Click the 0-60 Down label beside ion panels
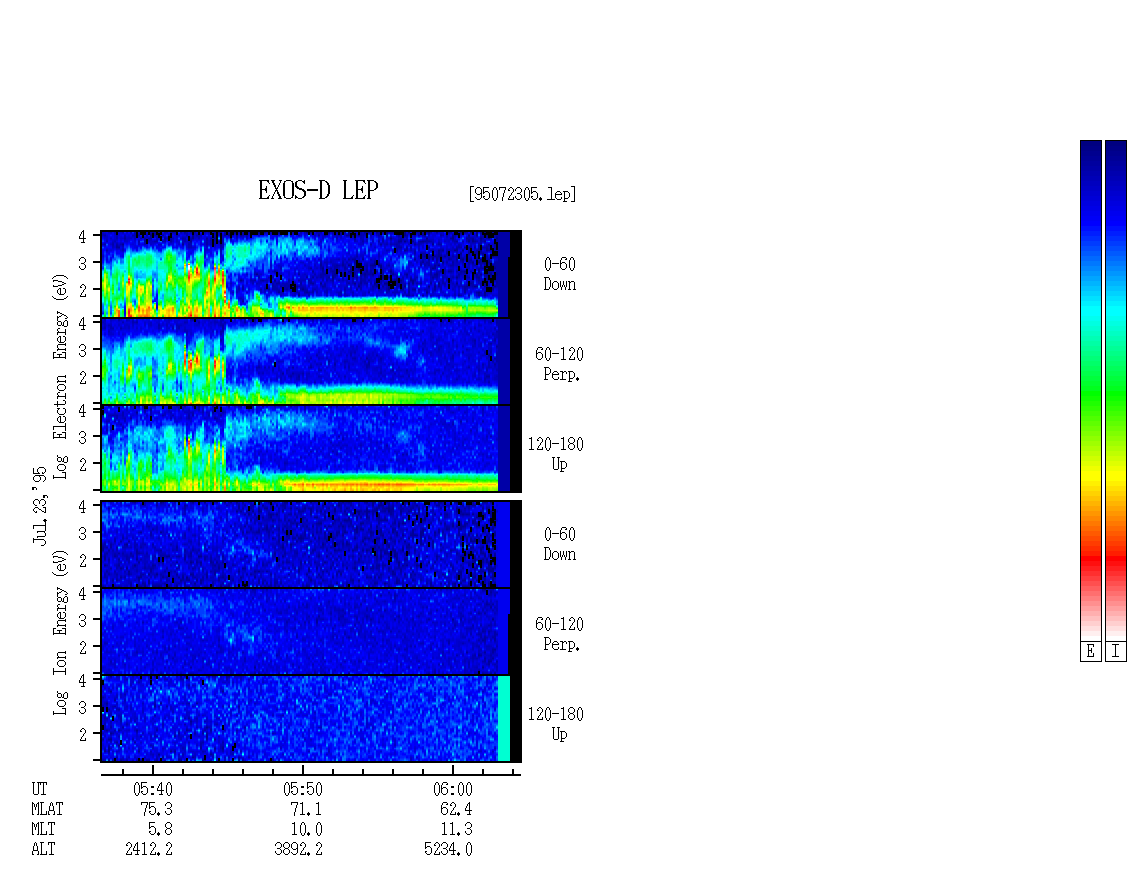The image size is (1130, 875). tap(560, 544)
